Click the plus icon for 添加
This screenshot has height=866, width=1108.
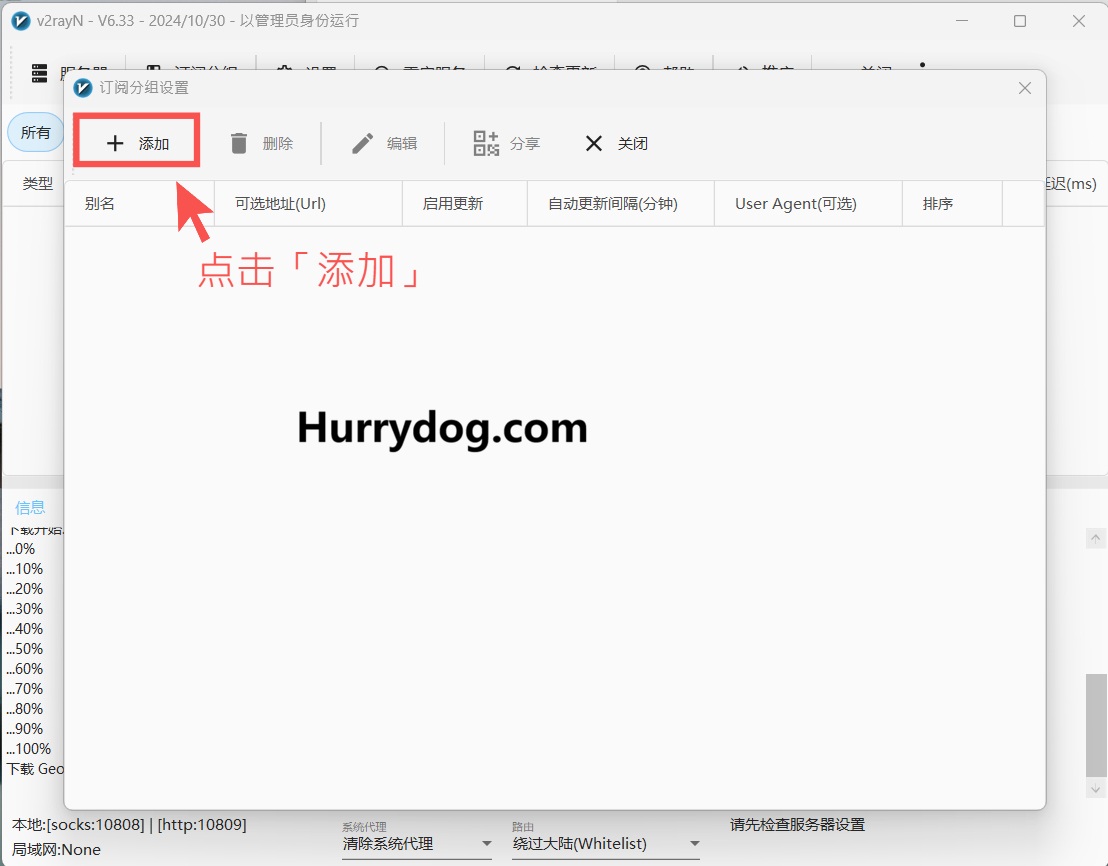pyautogui.click(x=115, y=143)
